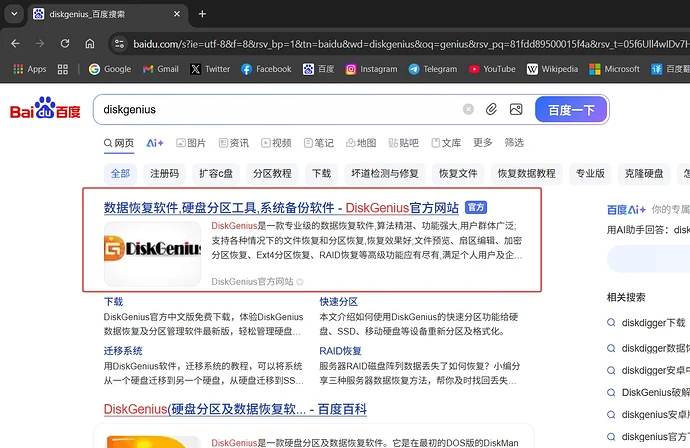690x448 pixels.
Task: Clear the search box text
Action: pos(468,109)
